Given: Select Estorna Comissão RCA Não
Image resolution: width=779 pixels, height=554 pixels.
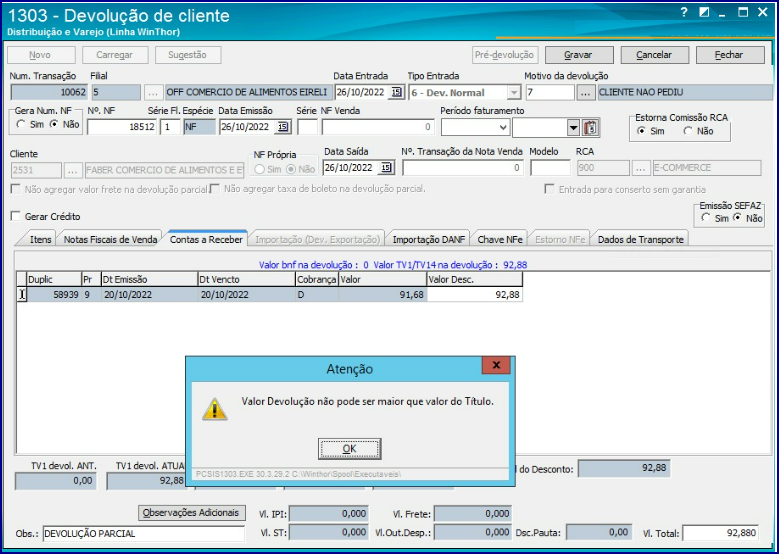Looking at the screenshot, I should pyautogui.click(x=688, y=131).
